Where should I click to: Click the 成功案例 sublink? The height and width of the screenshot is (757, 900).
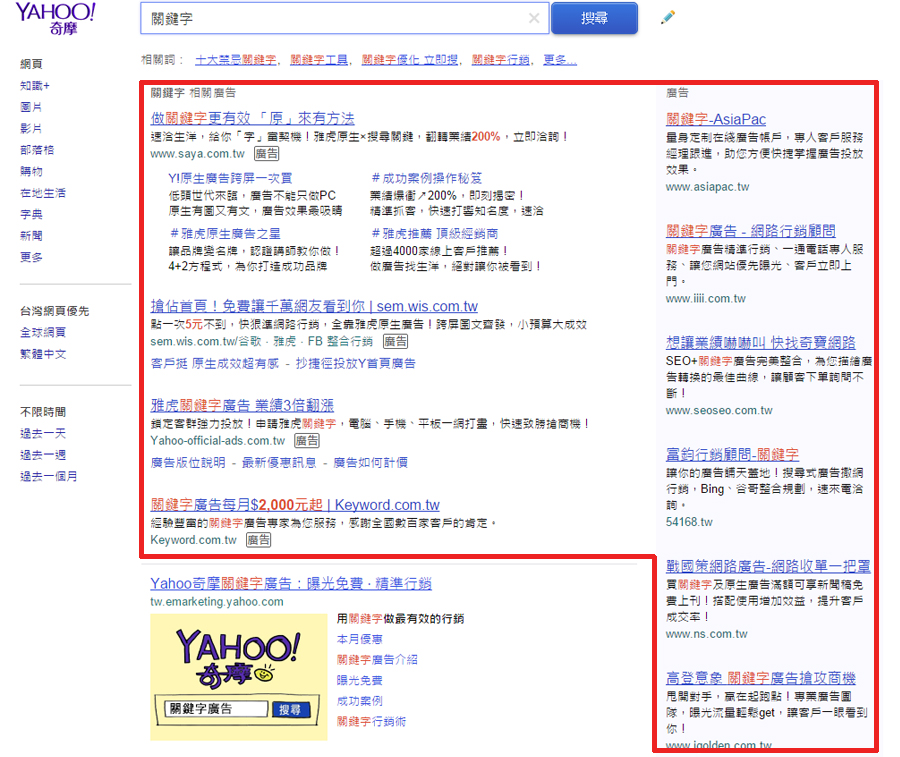[x=359, y=701]
